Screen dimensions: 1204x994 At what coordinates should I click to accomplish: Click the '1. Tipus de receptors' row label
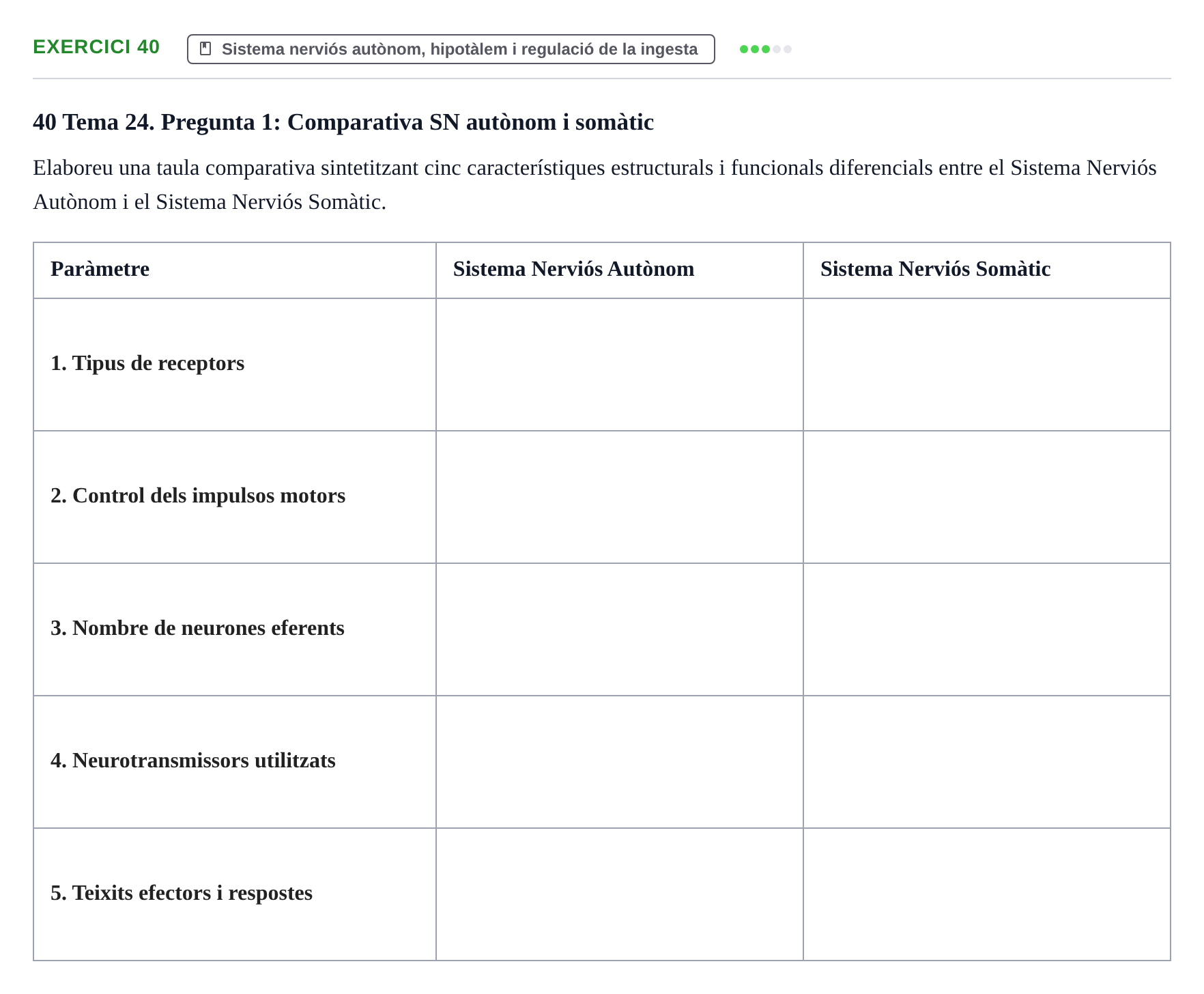pos(147,363)
